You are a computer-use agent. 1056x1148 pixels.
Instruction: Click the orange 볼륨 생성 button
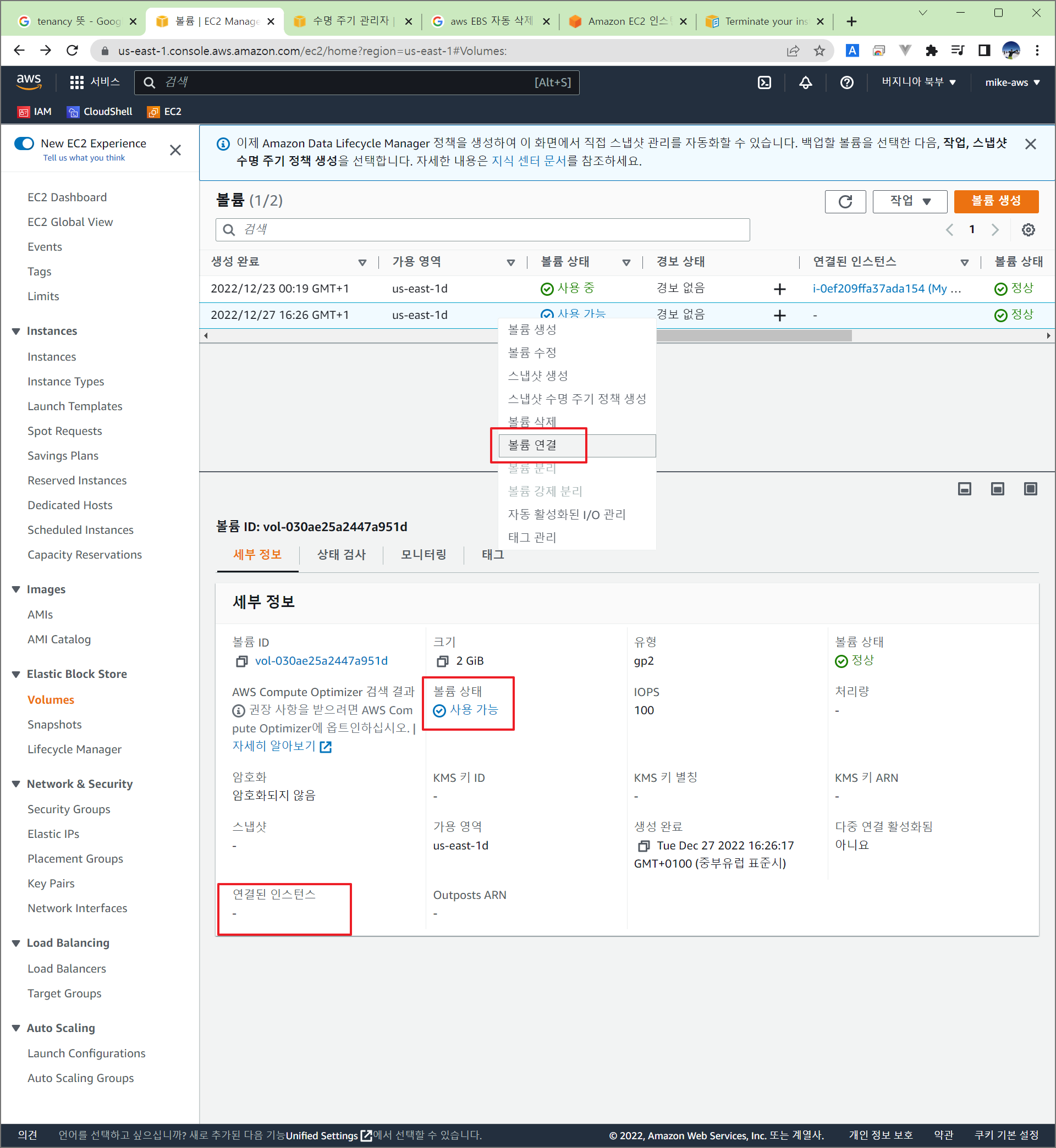[x=996, y=202]
